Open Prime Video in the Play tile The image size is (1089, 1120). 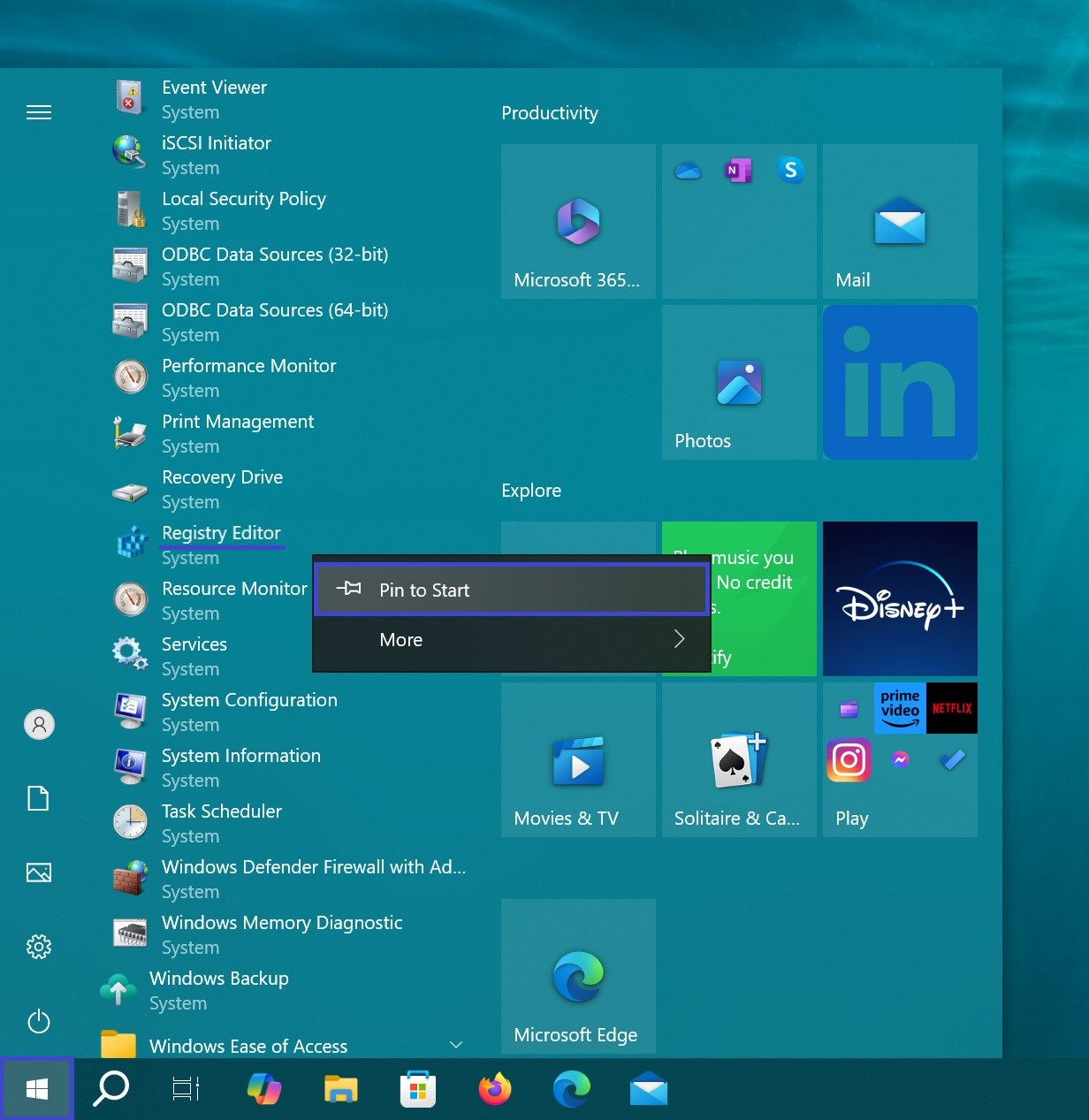[900, 708]
